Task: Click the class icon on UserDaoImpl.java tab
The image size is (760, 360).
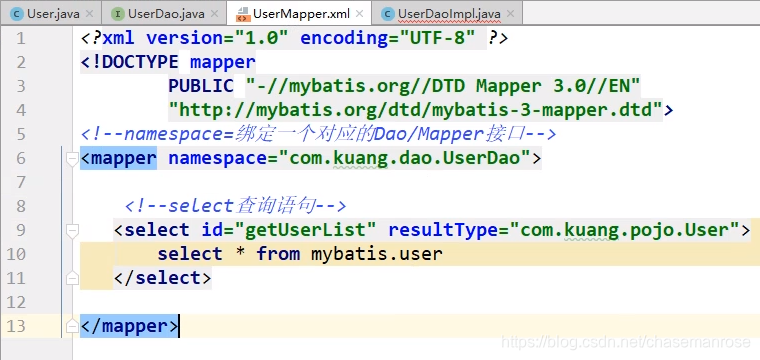Action: 388,14
